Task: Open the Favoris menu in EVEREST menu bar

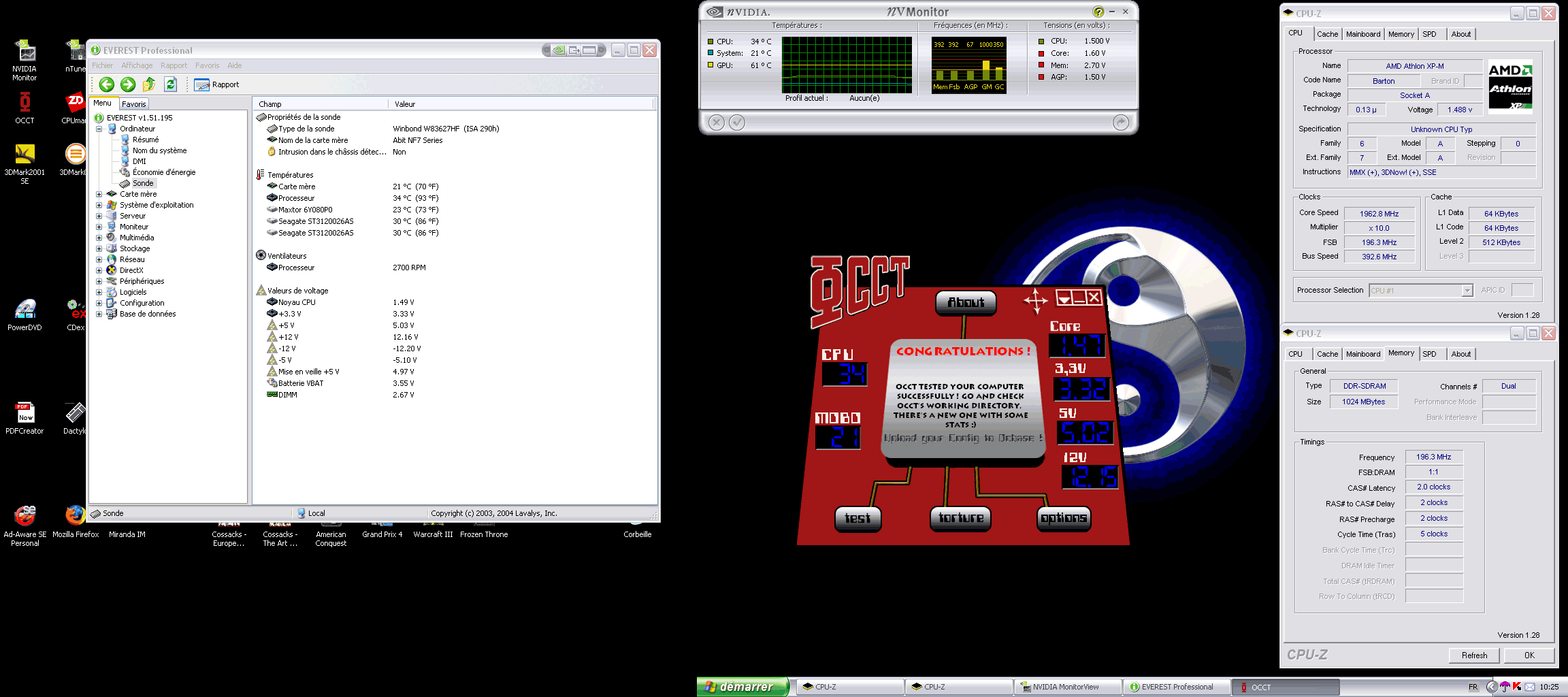Action: [x=207, y=65]
